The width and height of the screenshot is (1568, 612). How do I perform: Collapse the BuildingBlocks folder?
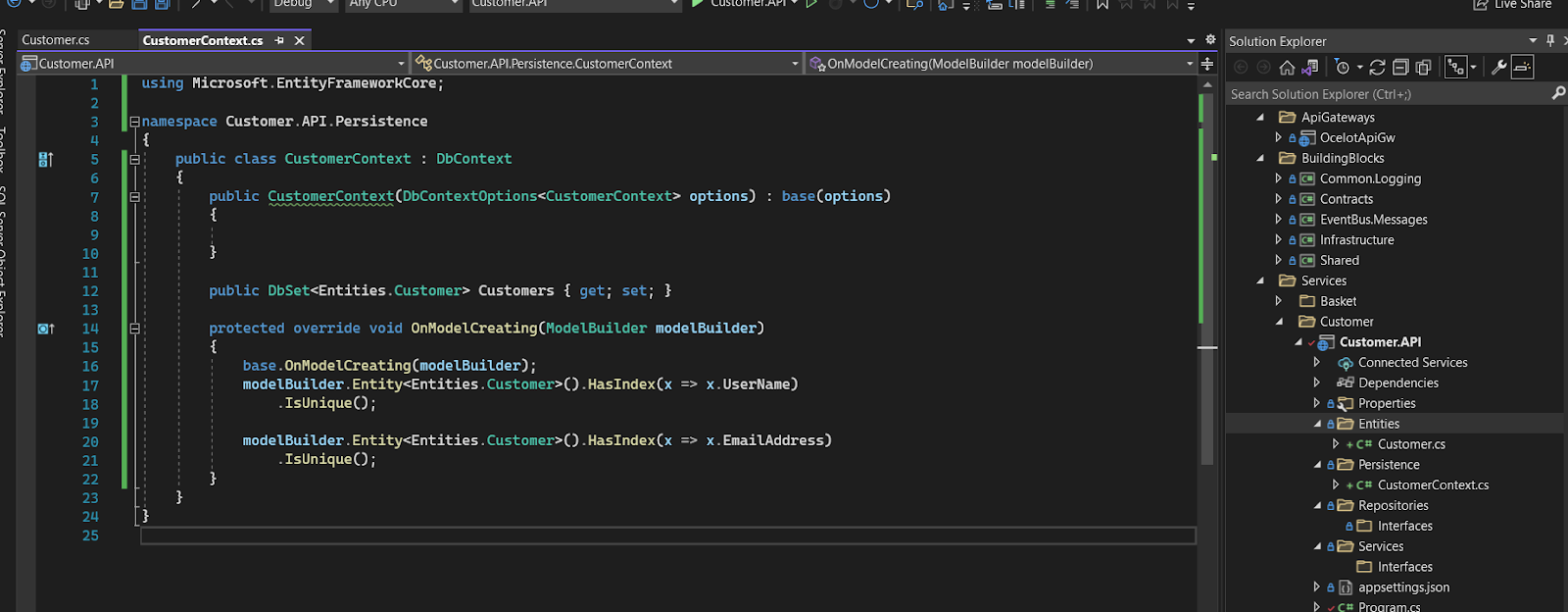[x=1260, y=159]
